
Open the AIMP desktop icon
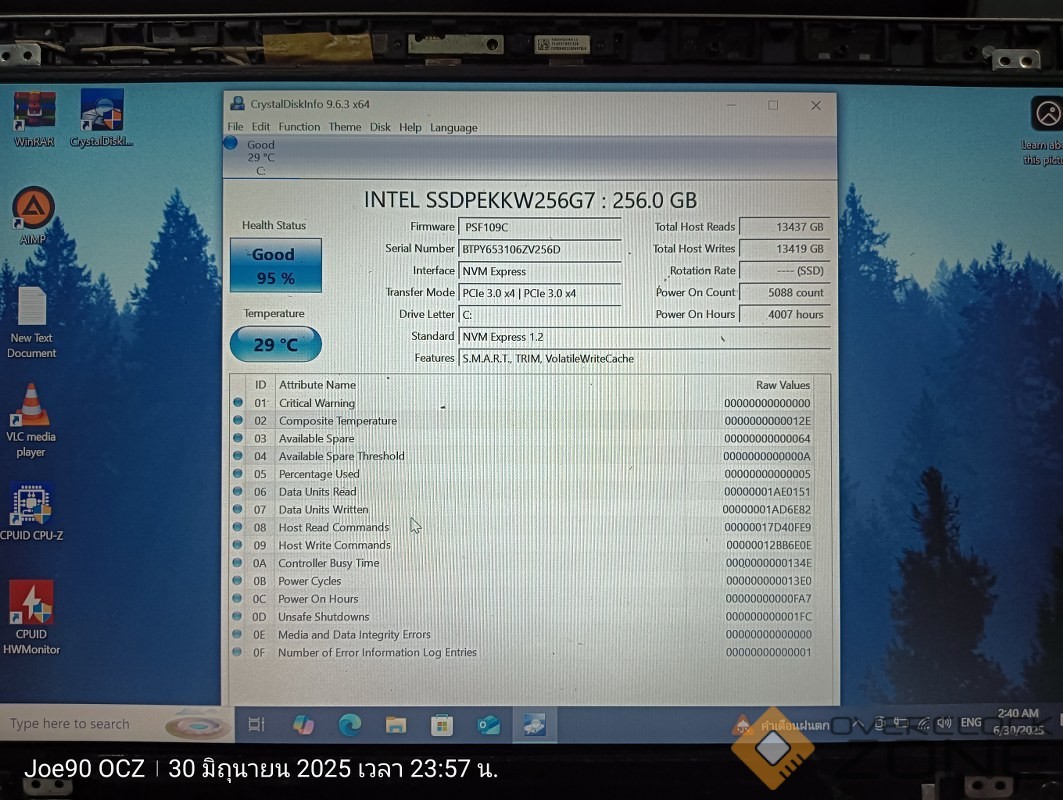tap(33, 209)
